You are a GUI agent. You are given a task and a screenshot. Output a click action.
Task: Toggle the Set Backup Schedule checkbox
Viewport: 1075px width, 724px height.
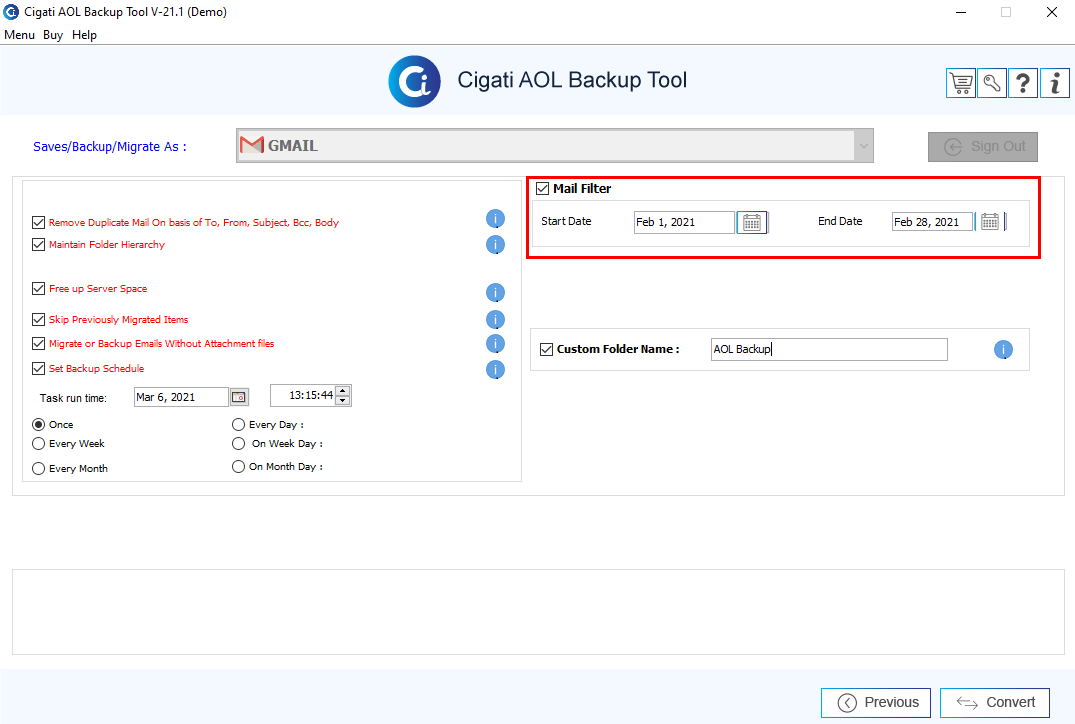[x=38, y=368]
